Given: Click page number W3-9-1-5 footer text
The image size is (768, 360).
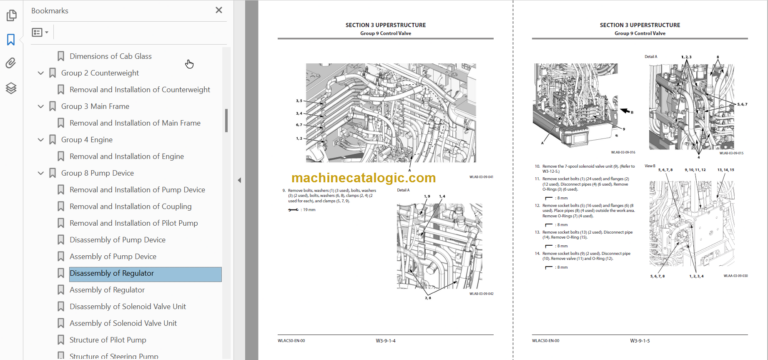Looking at the screenshot, I should (x=640, y=340).
